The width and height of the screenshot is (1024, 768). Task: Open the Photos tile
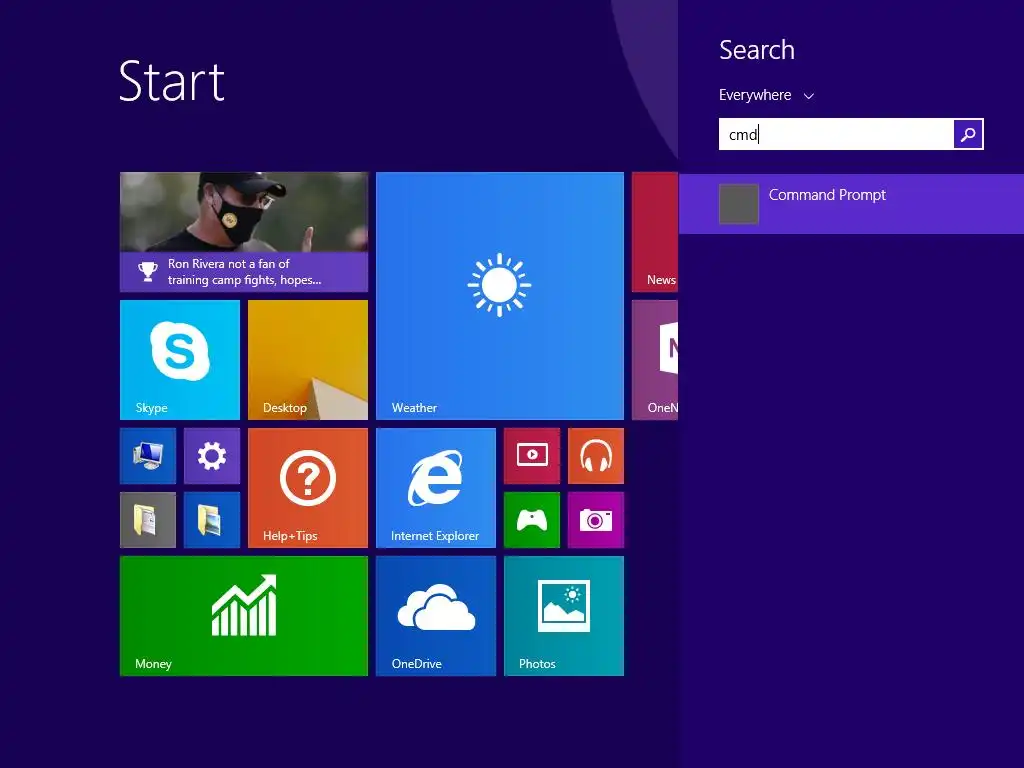(x=564, y=616)
